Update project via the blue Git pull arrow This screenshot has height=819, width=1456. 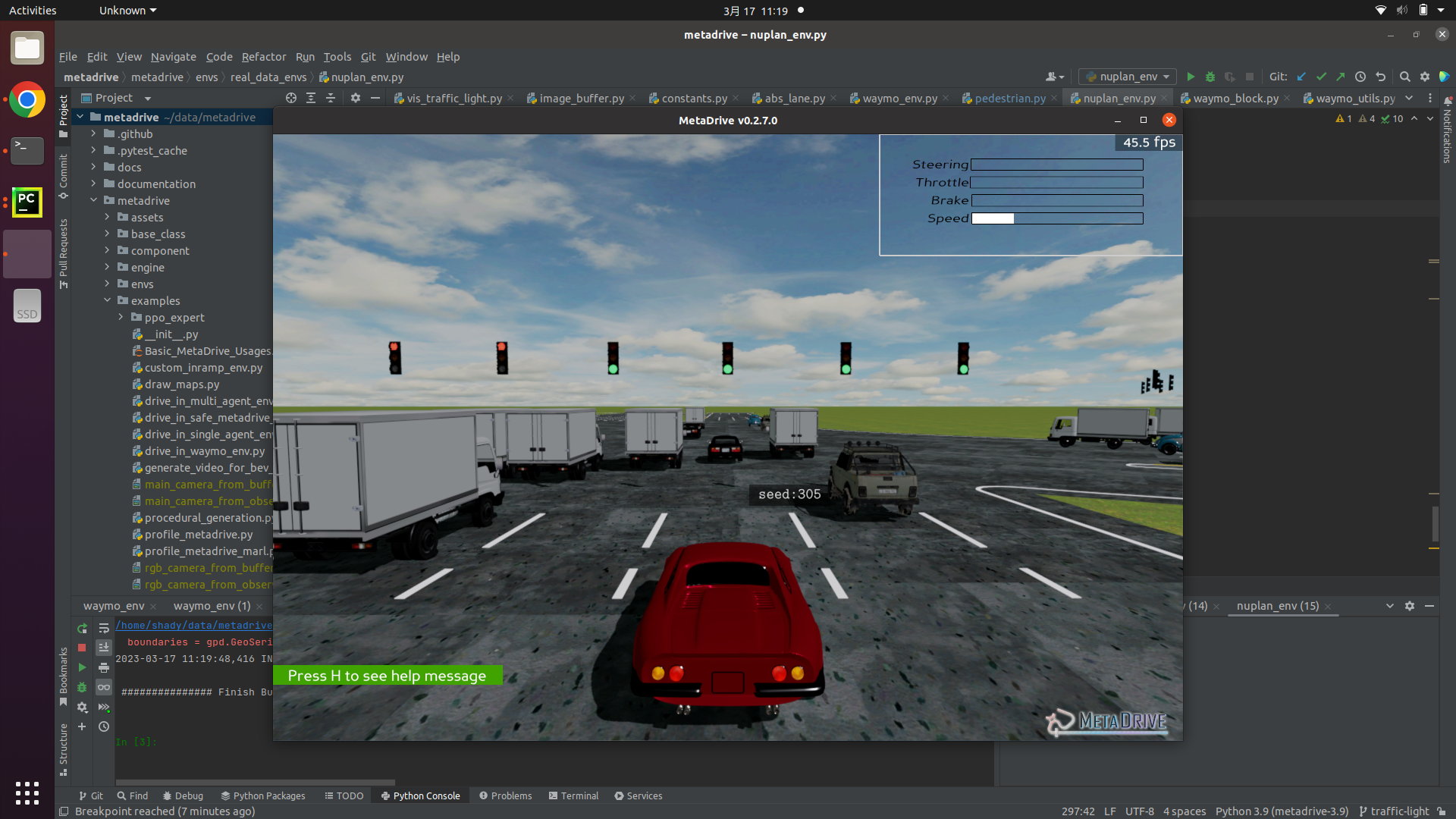1302,77
